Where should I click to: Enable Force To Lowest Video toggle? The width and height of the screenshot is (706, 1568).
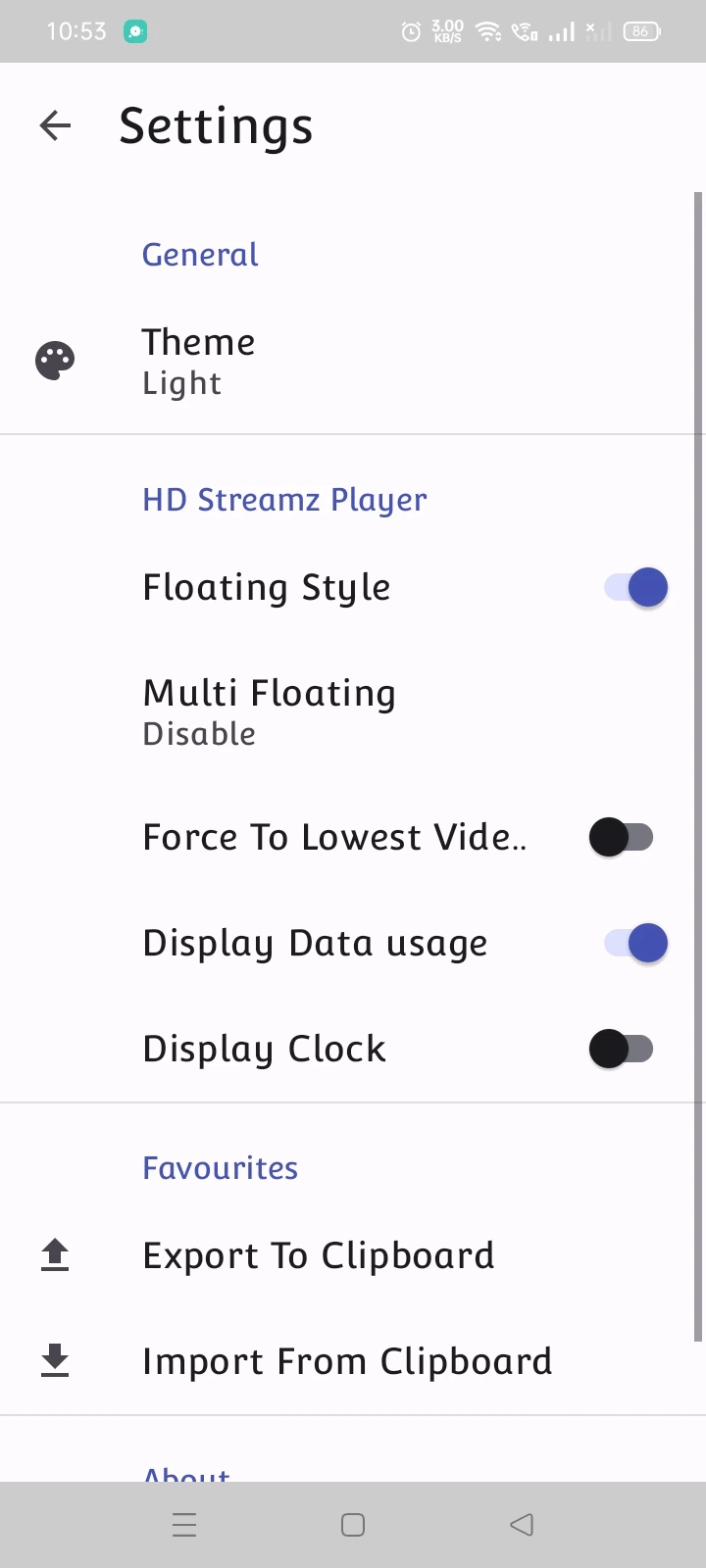[622, 837]
